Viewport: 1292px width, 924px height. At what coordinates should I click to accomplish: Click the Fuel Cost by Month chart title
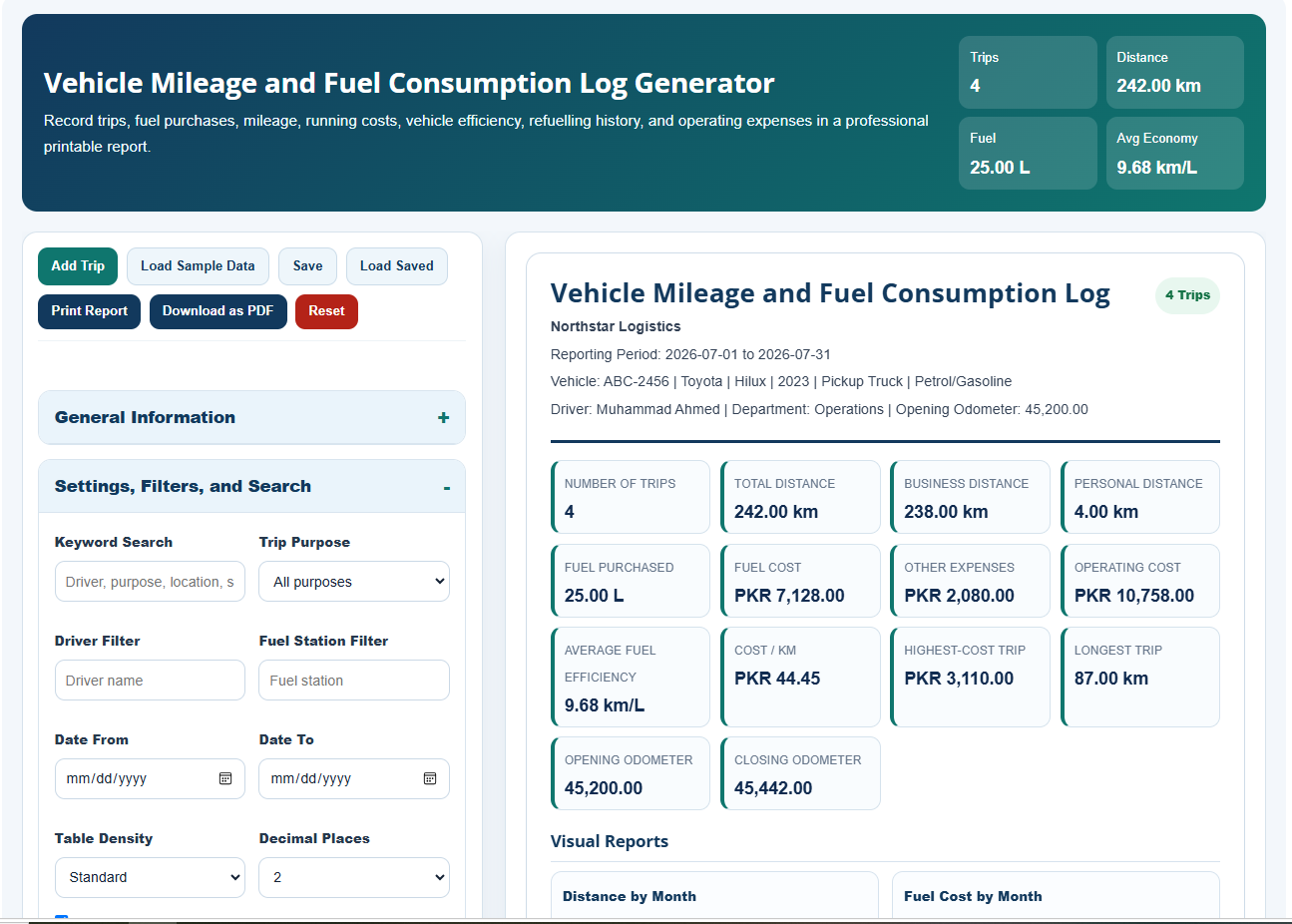[x=973, y=896]
